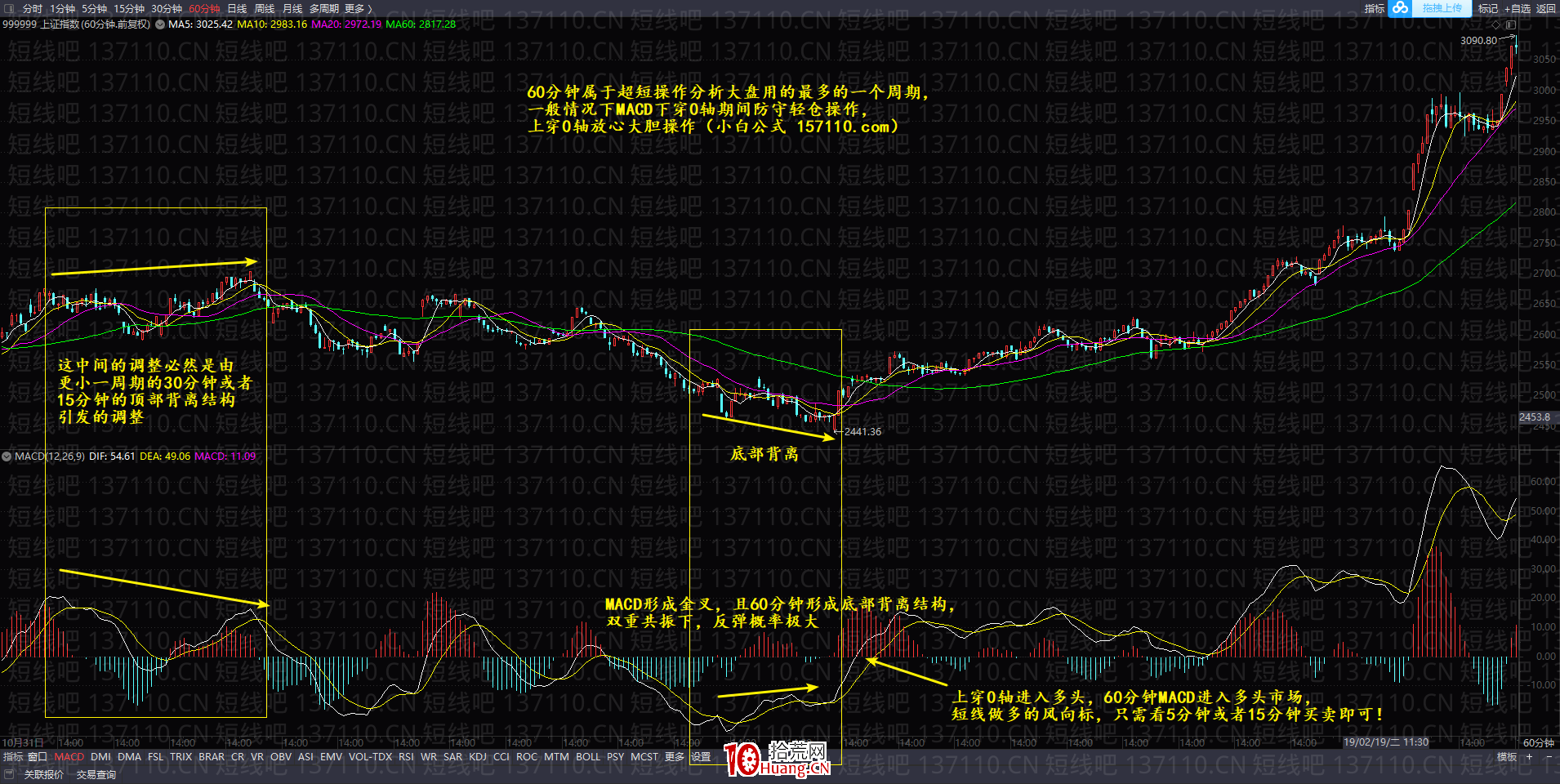Select the RSI indicator tab
This screenshot has width=1560, height=784.
pos(406,757)
